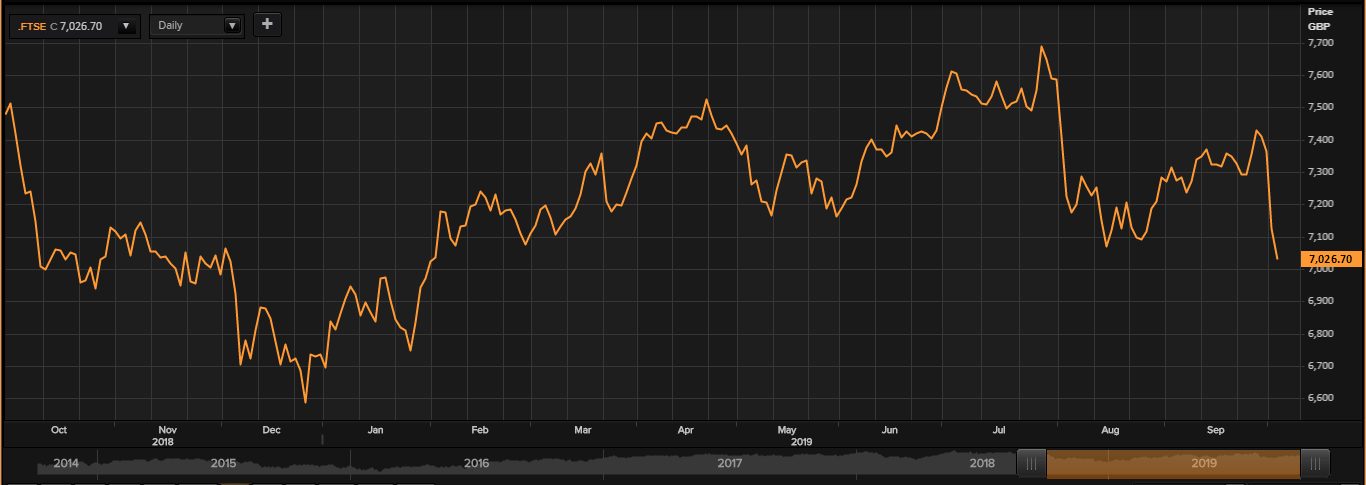The height and width of the screenshot is (485, 1366).
Task: Jump to 2016 in the overview timeline
Action: point(477,464)
